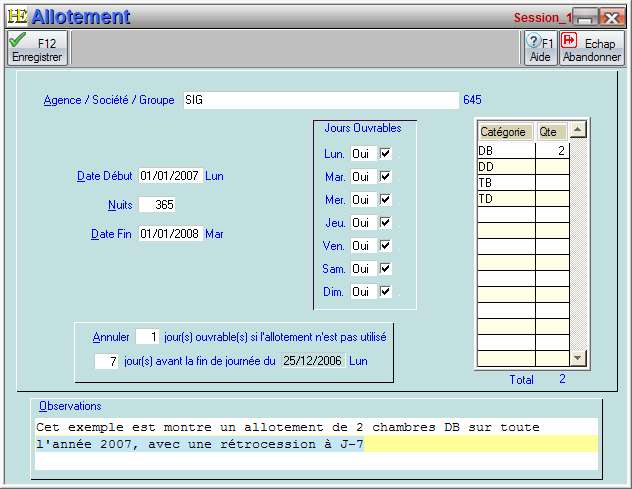Toggle the Dim. working day checkbox

click(385, 291)
